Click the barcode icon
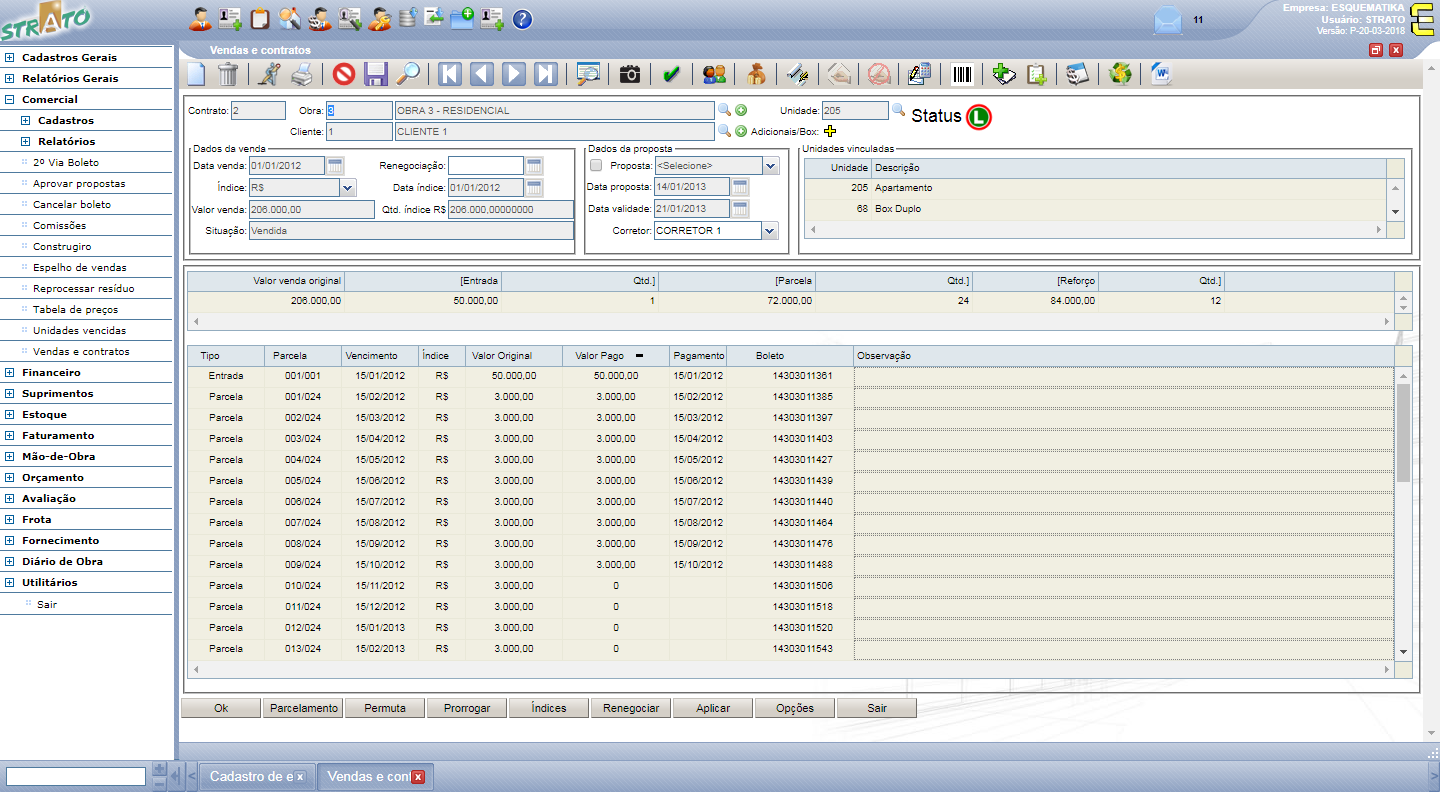1440x792 pixels. click(963, 74)
